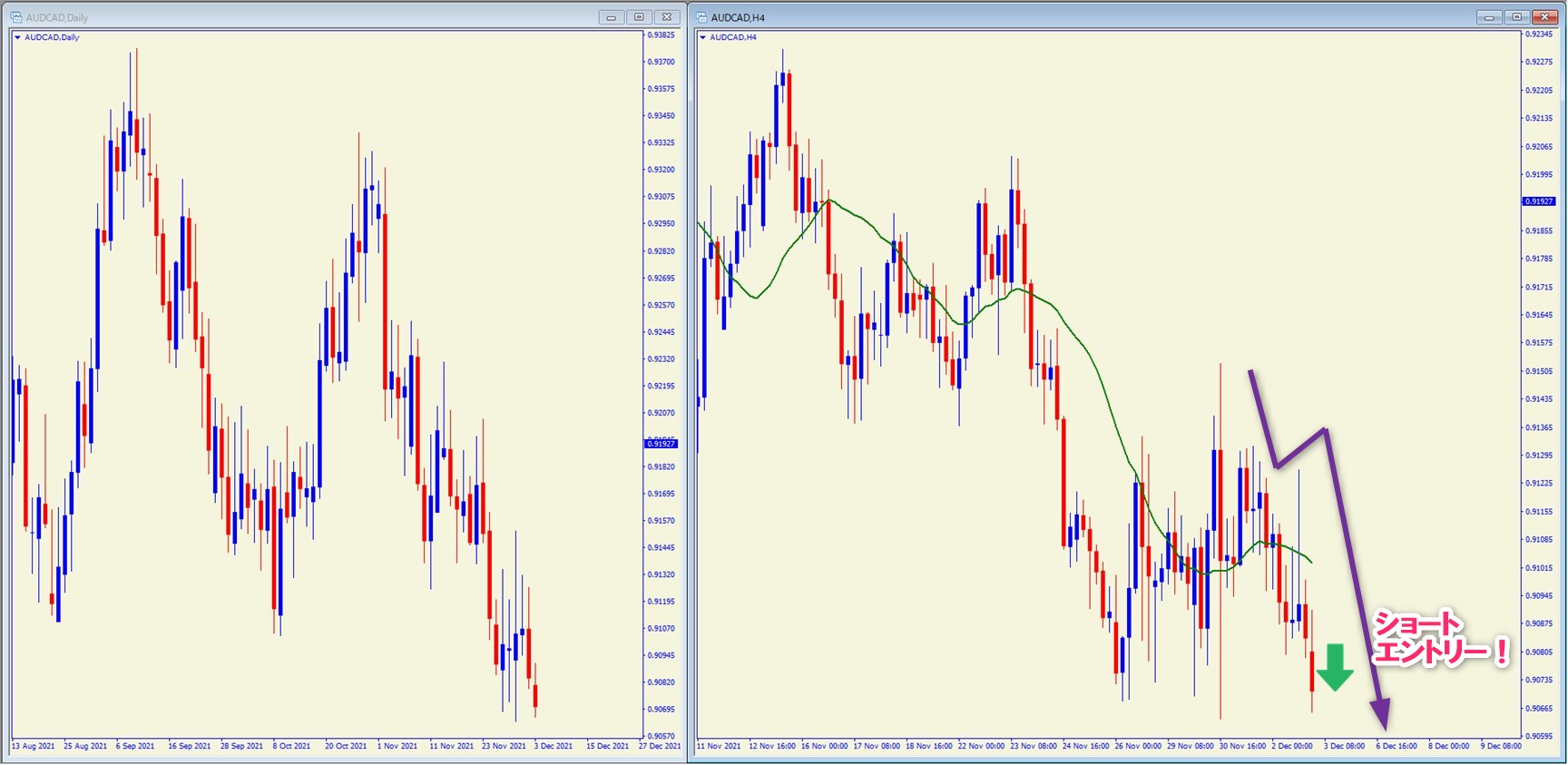The width and height of the screenshot is (1568, 765).
Task: Expand the arrow beside AUDCAD,H4 chart label
Action: click(702, 37)
